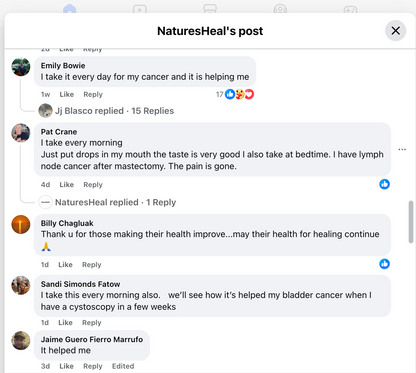Viewport: 416px width, 373px height.
Task: Open Pat Crane's profile avatar
Action: point(21,133)
